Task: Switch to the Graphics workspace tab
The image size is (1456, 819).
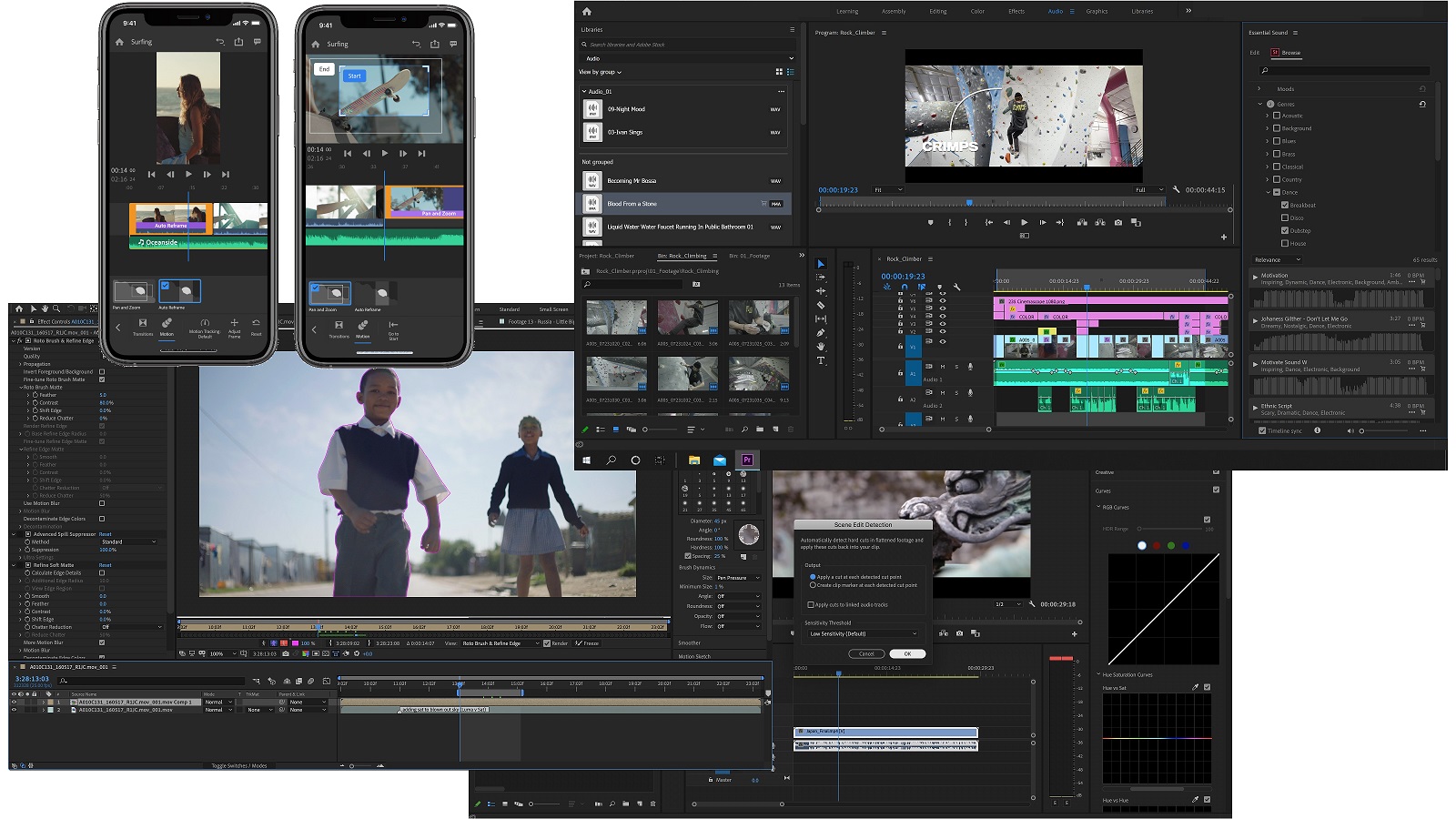Action: [x=1097, y=11]
